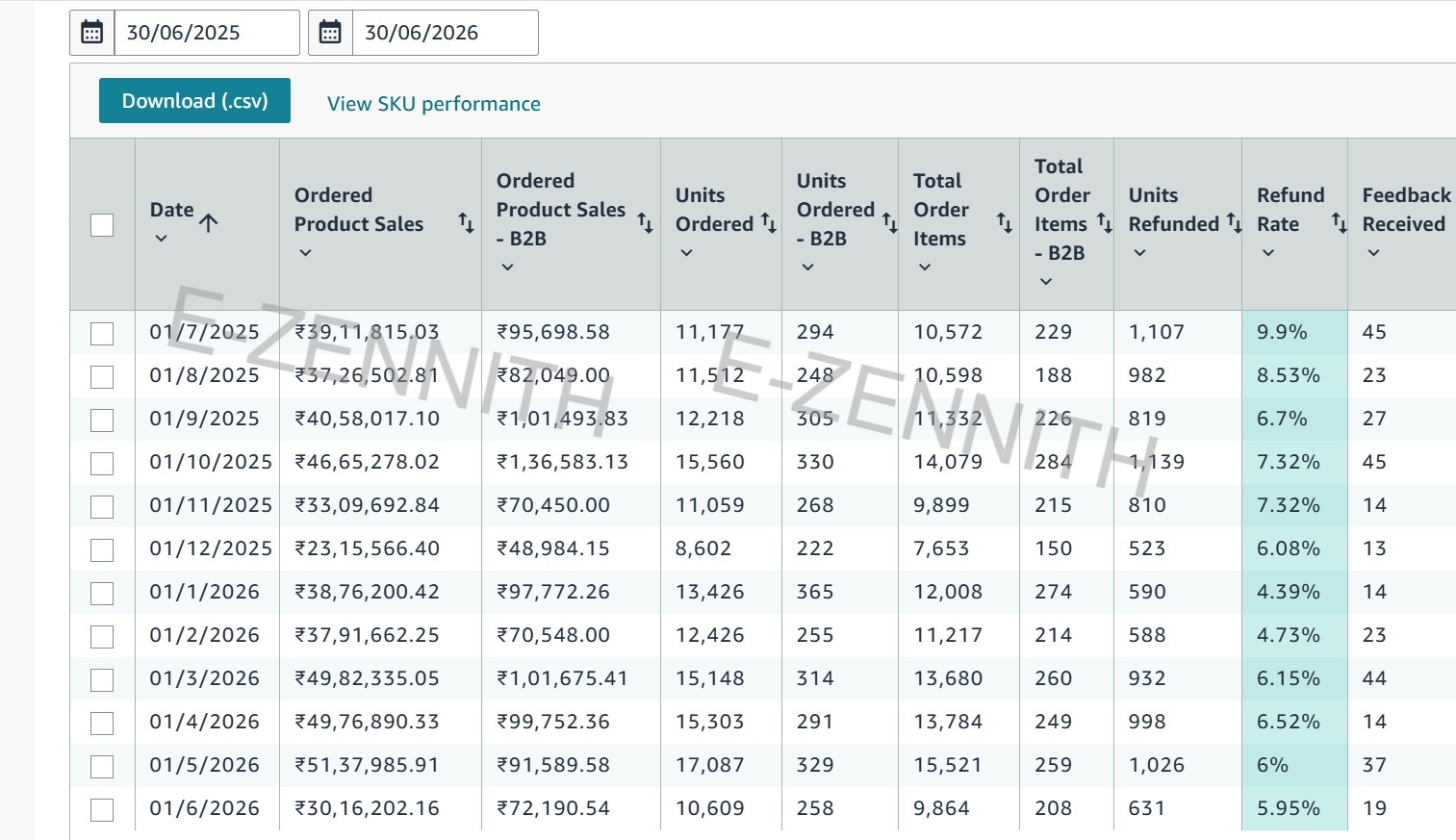Select the units refunded value 1,026

(x=1157, y=765)
